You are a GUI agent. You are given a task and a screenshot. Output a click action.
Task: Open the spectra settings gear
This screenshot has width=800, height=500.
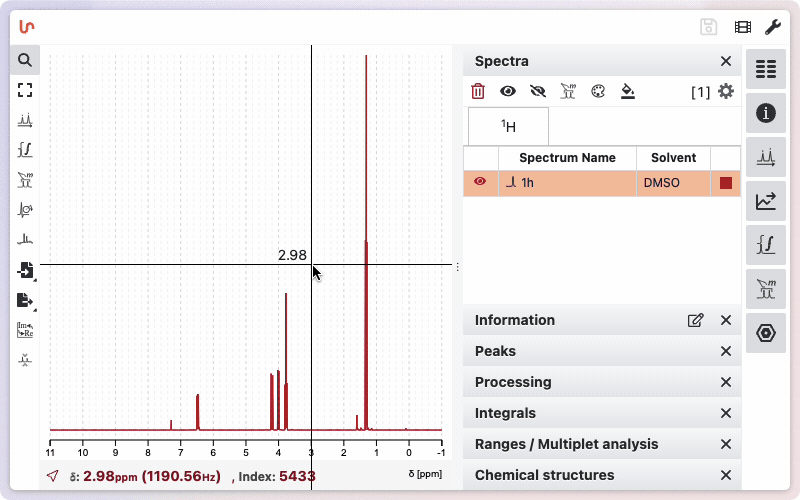coord(726,92)
